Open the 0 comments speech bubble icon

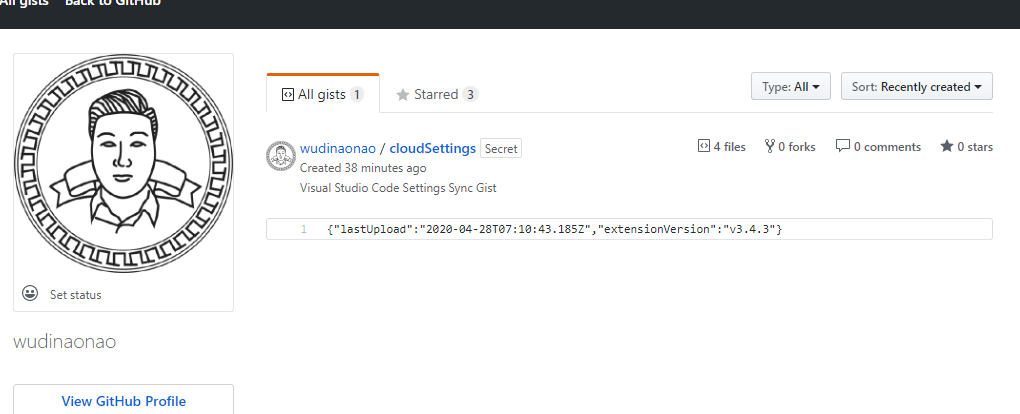tap(843, 147)
